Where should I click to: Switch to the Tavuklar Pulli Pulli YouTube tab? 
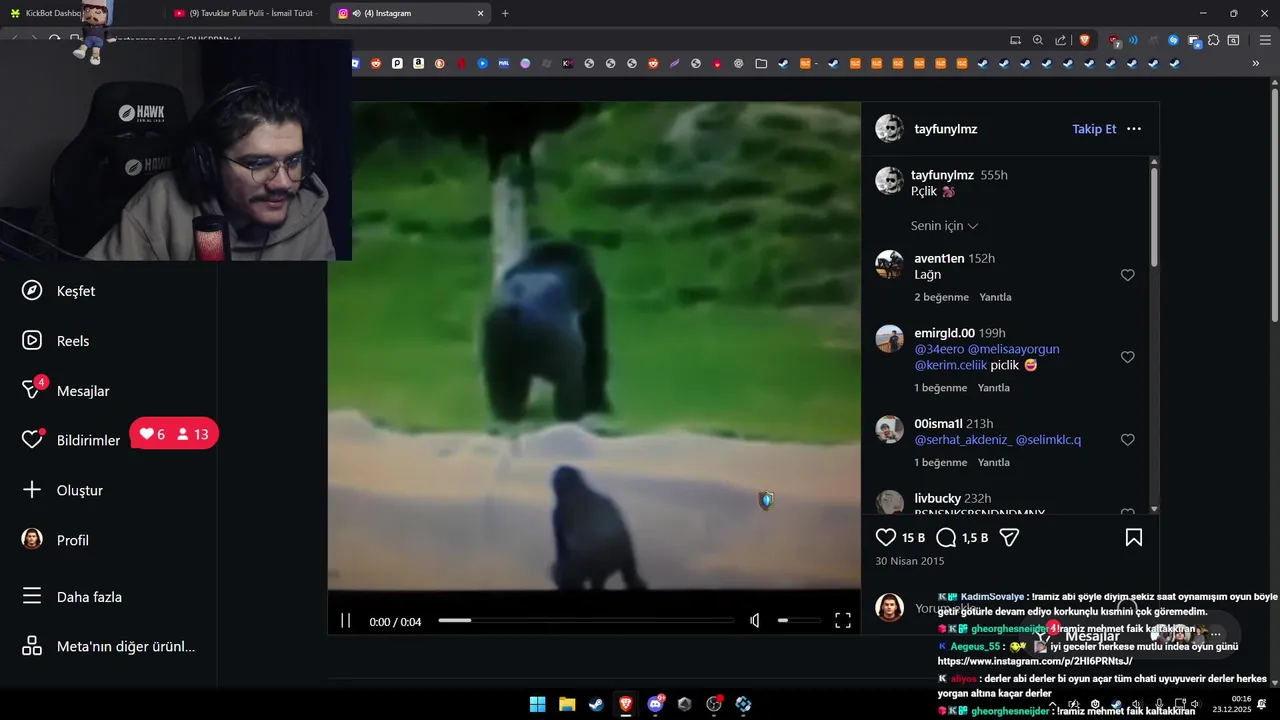tap(245, 13)
